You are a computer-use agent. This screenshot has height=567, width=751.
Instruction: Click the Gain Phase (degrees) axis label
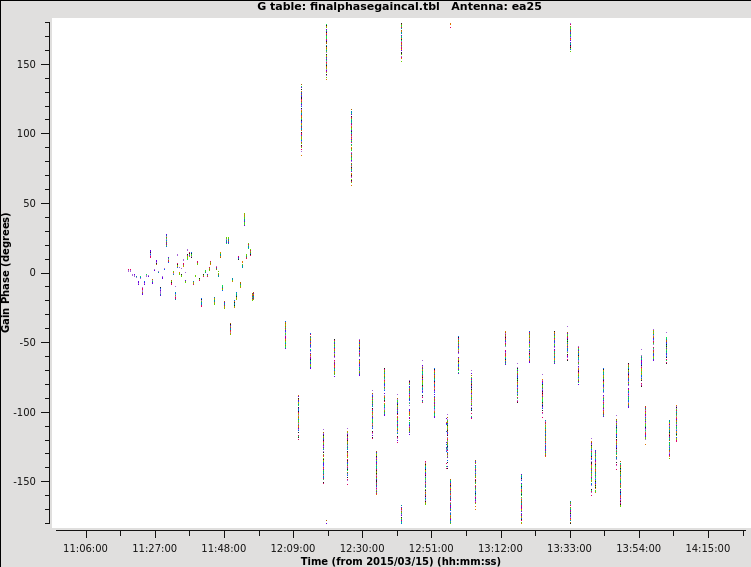point(7,272)
